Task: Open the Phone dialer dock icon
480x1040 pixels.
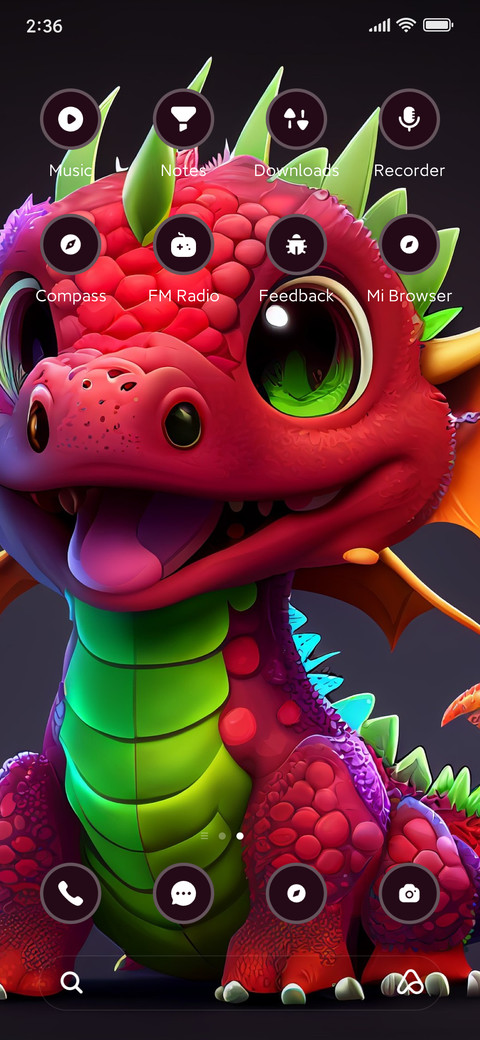Action: pyautogui.click(x=71, y=893)
